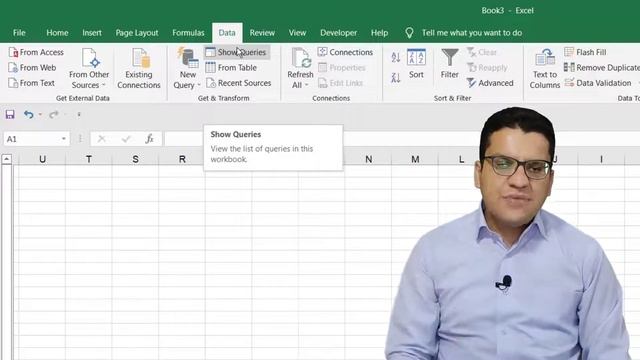Open the Sort dialog
The width and height of the screenshot is (640, 360).
click(x=416, y=64)
